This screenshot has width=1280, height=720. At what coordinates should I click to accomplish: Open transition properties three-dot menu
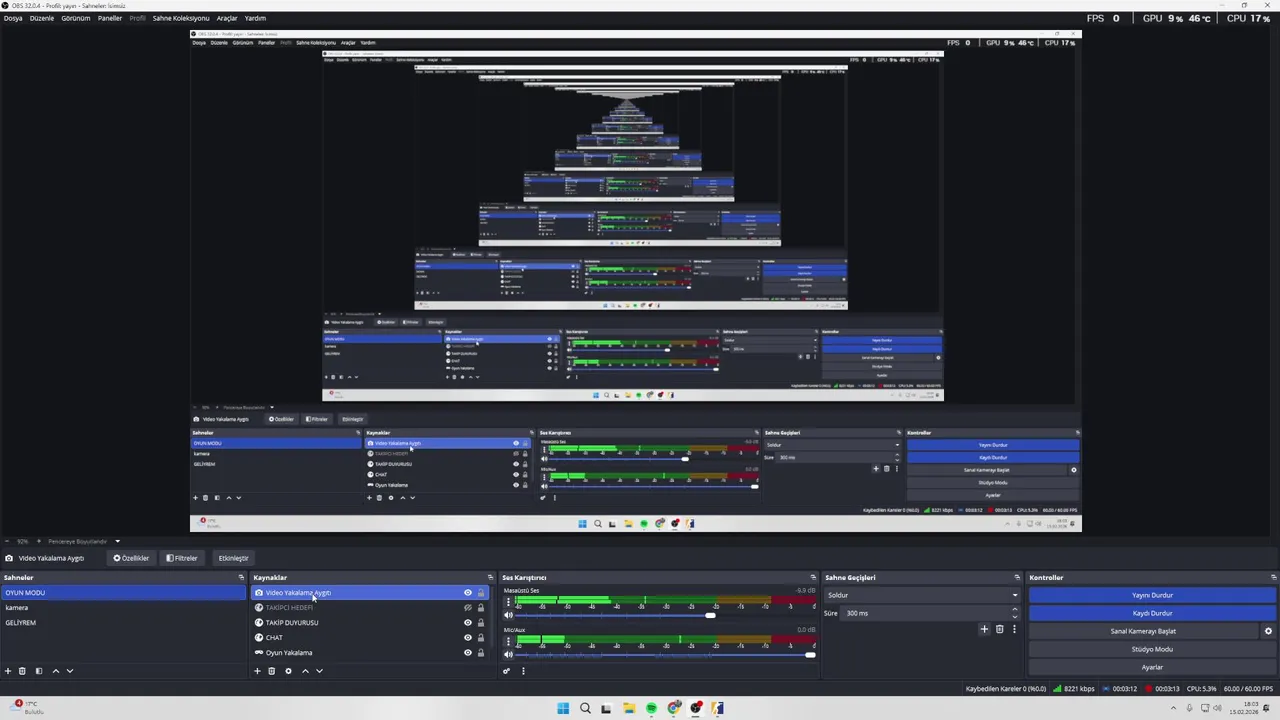[1014, 629]
